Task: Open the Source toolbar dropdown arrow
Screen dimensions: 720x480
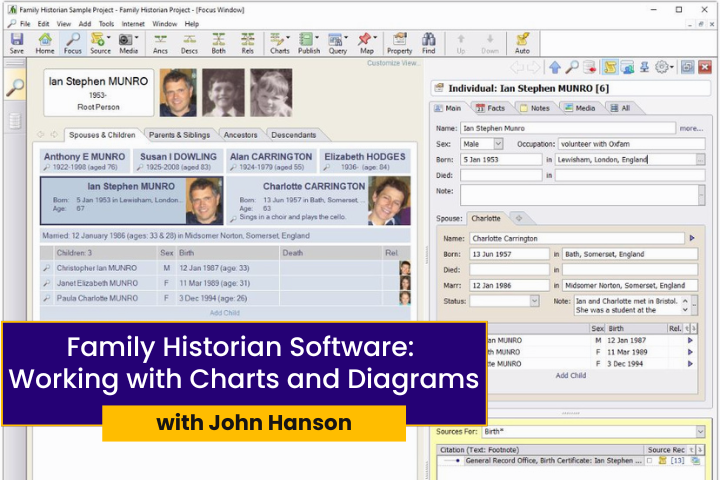Action: [109, 38]
